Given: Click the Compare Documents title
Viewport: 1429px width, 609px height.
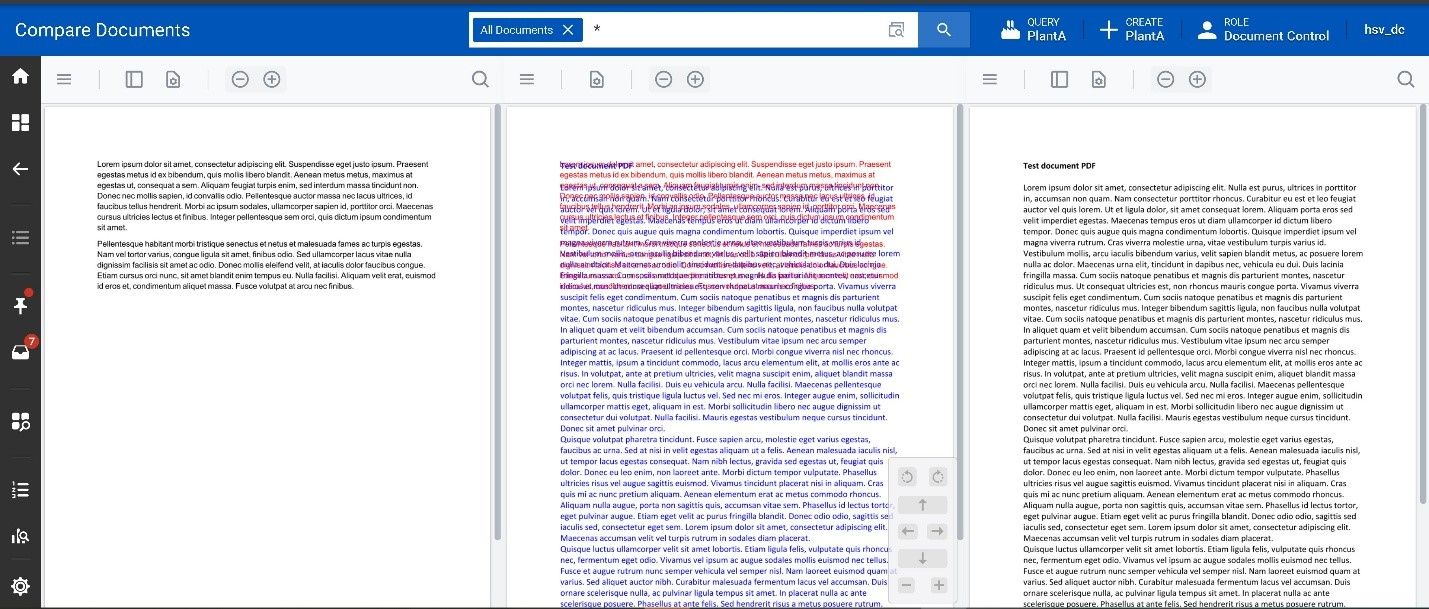Looking at the screenshot, I should (x=102, y=30).
